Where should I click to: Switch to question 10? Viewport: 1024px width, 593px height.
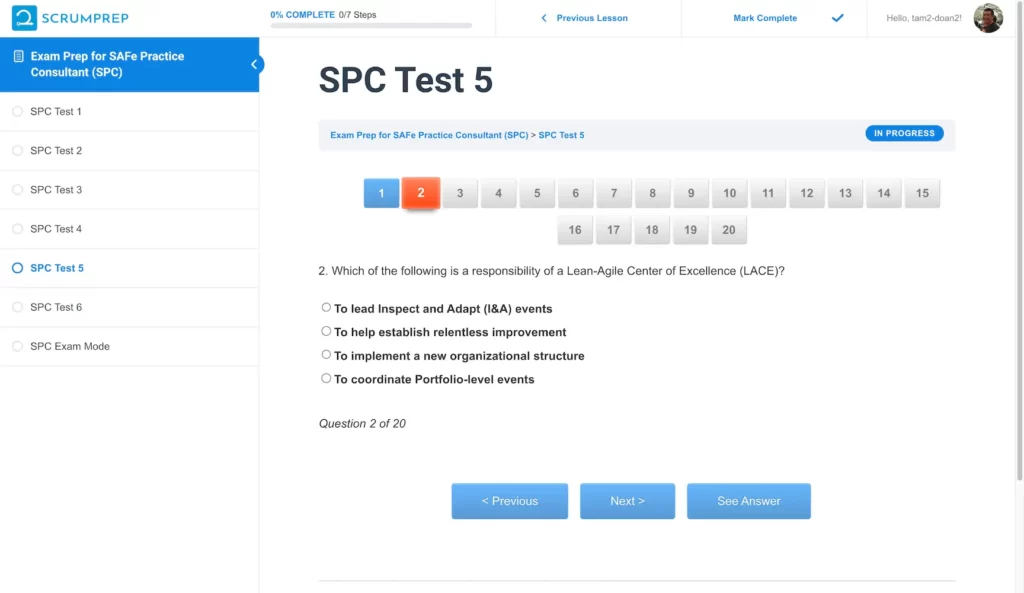[729, 193]
